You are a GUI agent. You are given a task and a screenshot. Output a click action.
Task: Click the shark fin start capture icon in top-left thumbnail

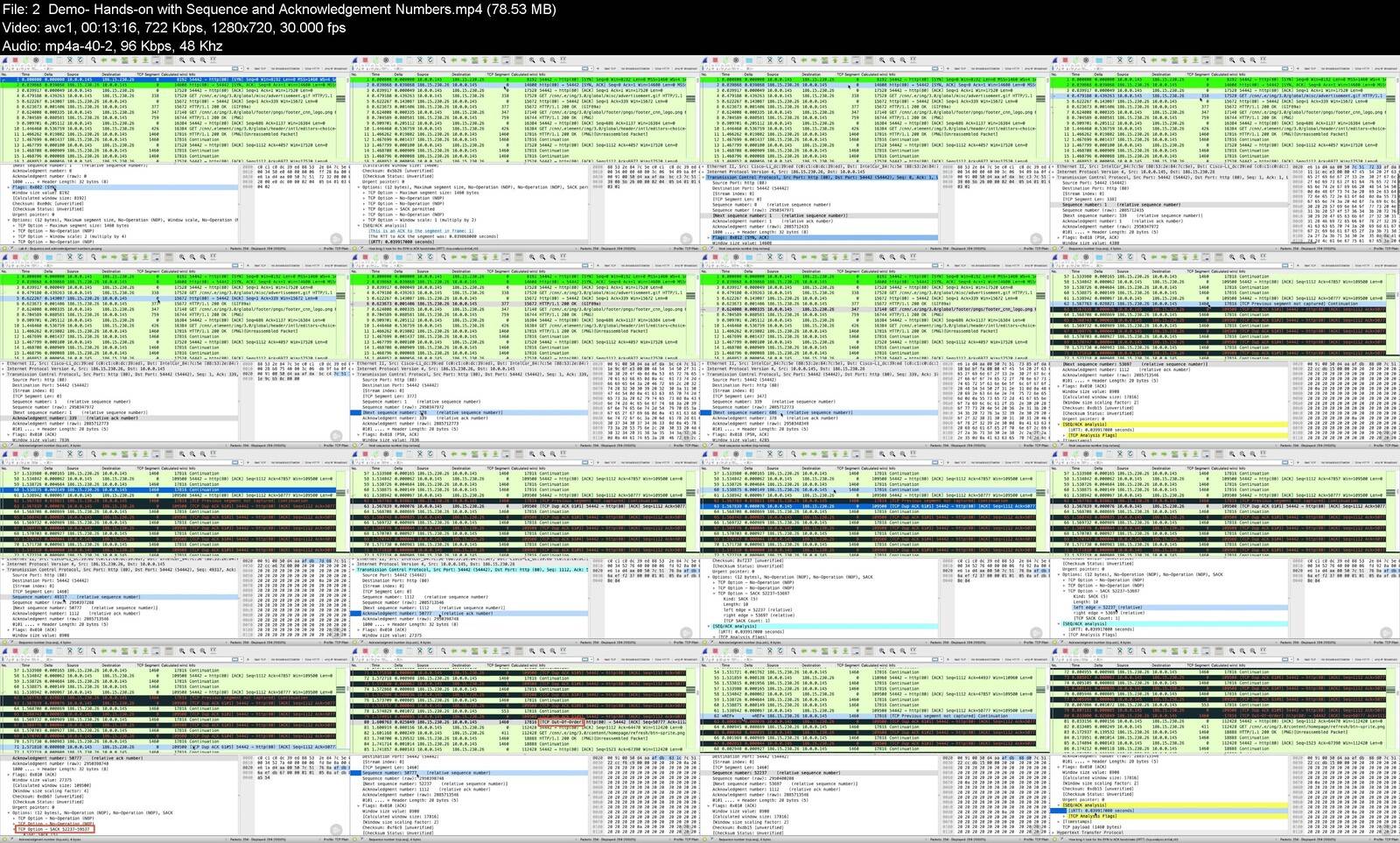coord(5,60)
